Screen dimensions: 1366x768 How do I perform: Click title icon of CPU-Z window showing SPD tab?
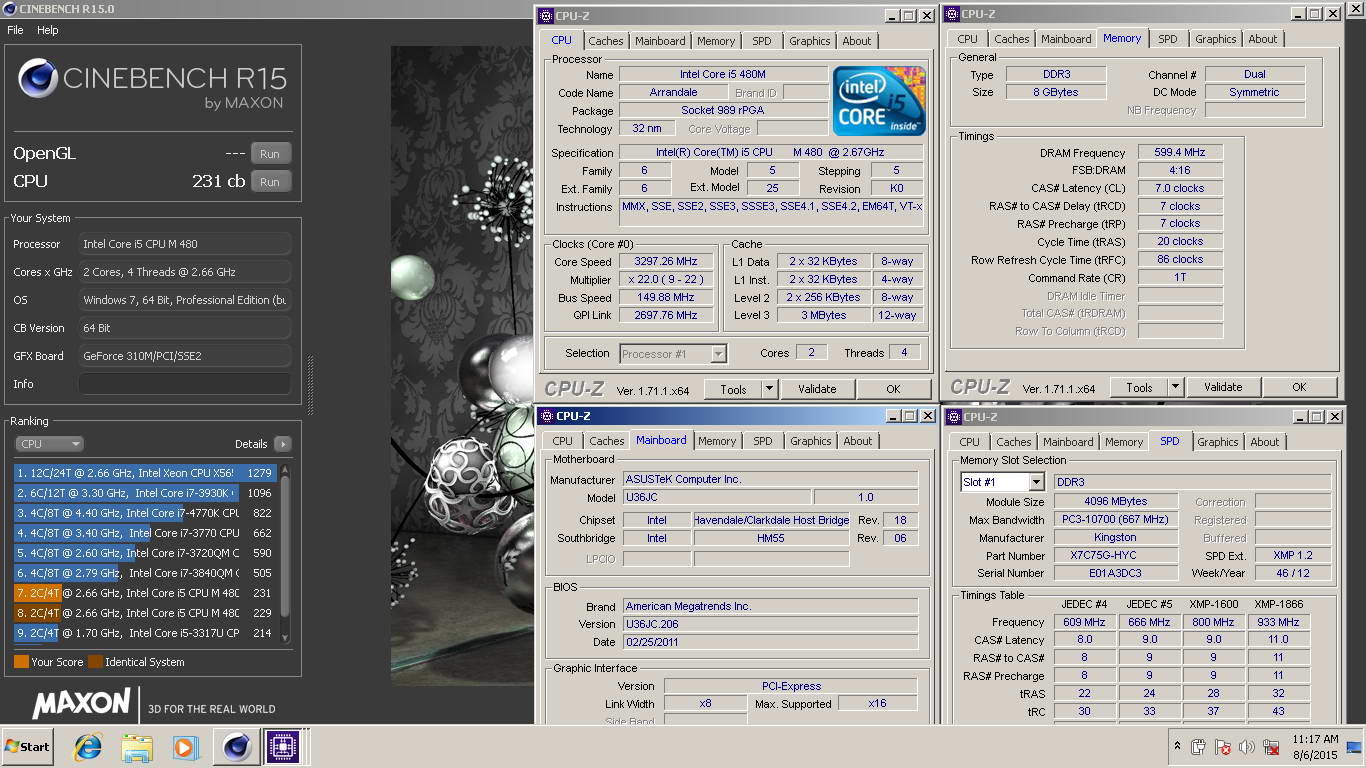952,417
